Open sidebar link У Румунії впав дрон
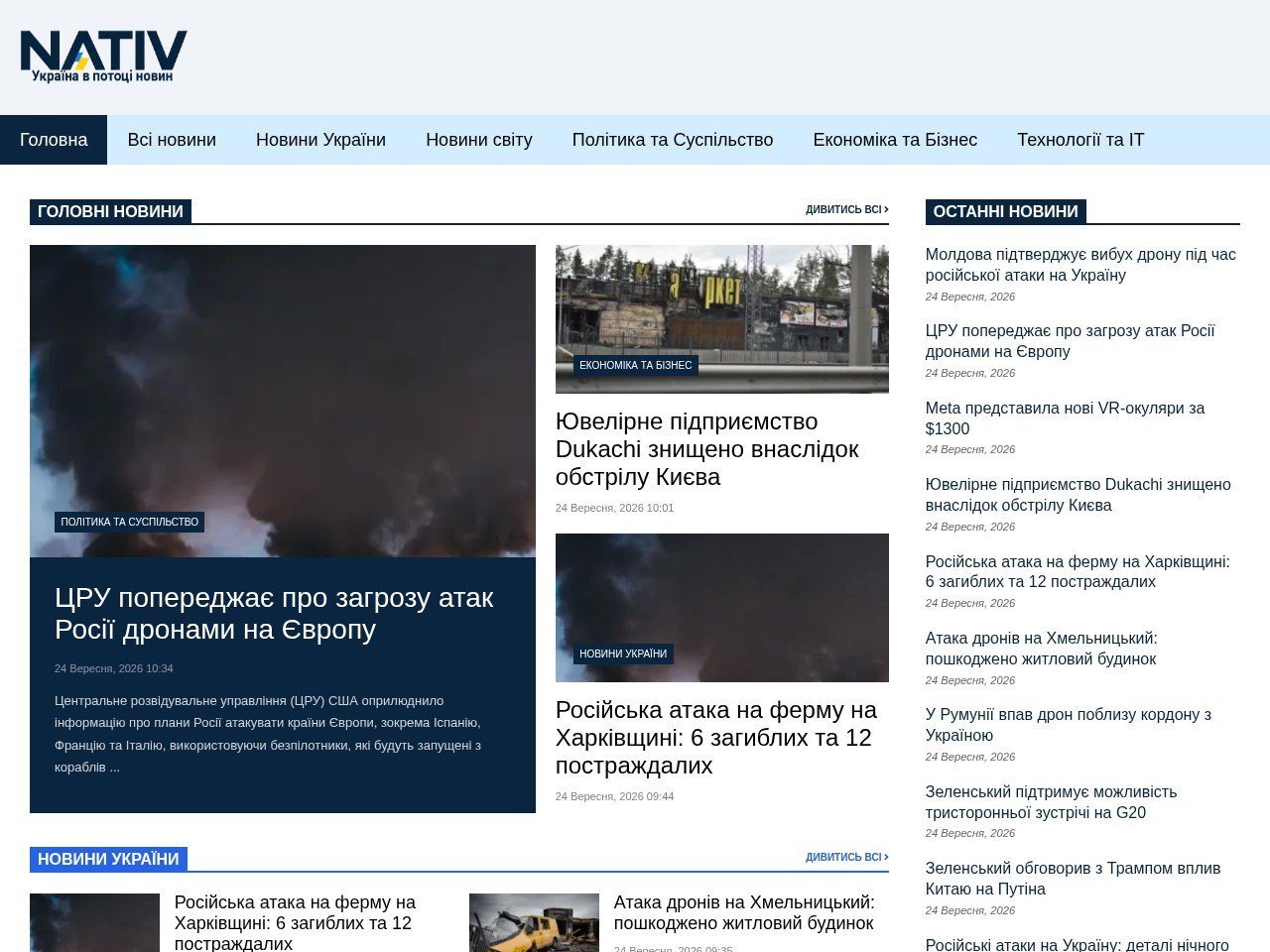Viewport: 1270px width, 952px height. pyautogui.click(x=1069, y=725)
